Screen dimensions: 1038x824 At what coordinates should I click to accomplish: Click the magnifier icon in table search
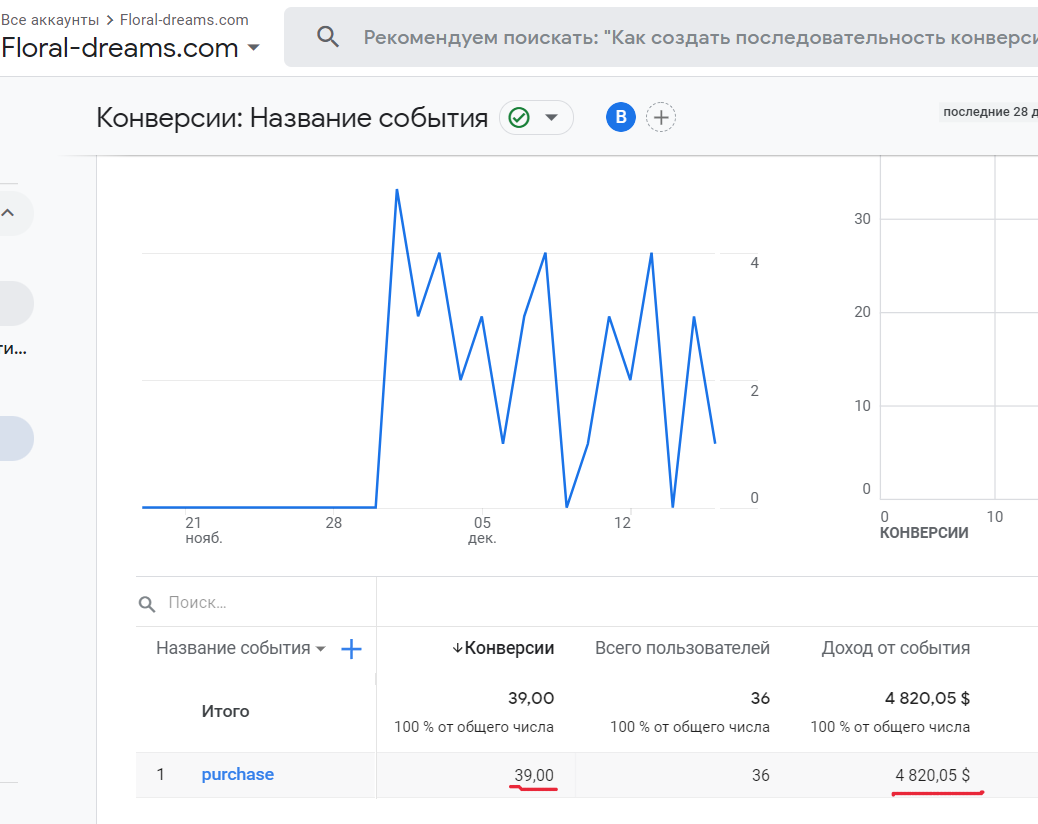pyautogui.click(x=147, y=604)
